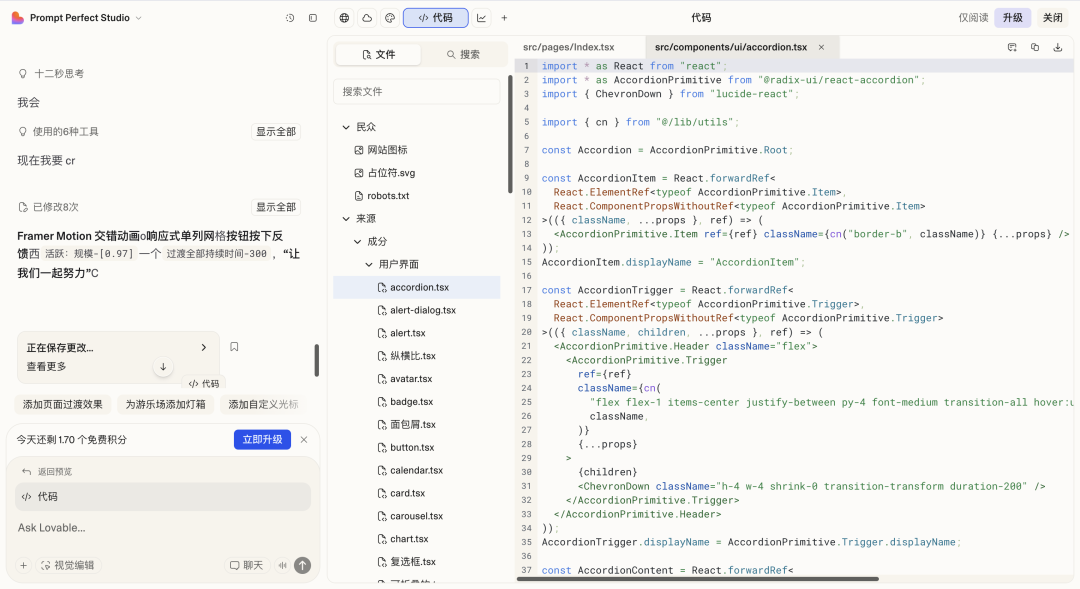
Task: Switch to the 搜索 search tab
Action: click(463, 55)
